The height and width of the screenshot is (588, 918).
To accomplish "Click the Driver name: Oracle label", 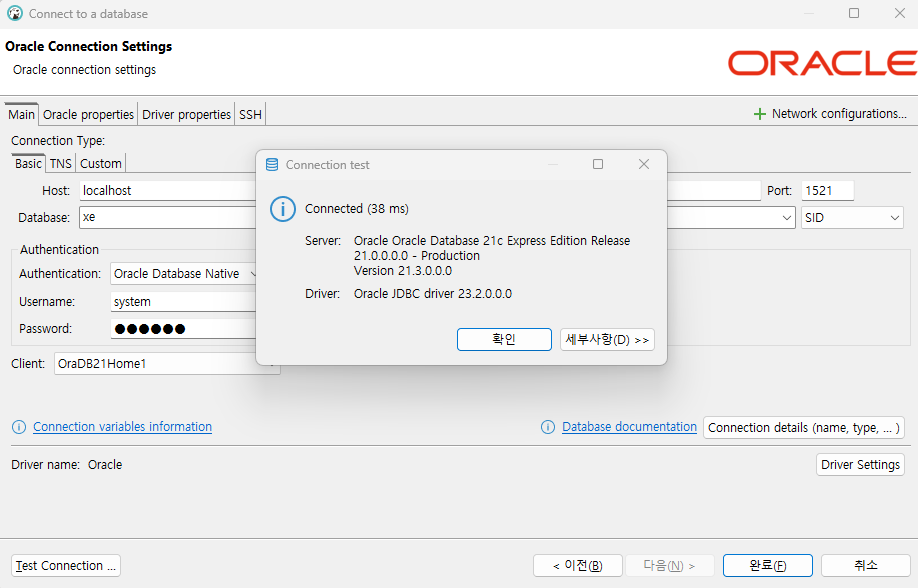I will (x=67, y=464).
